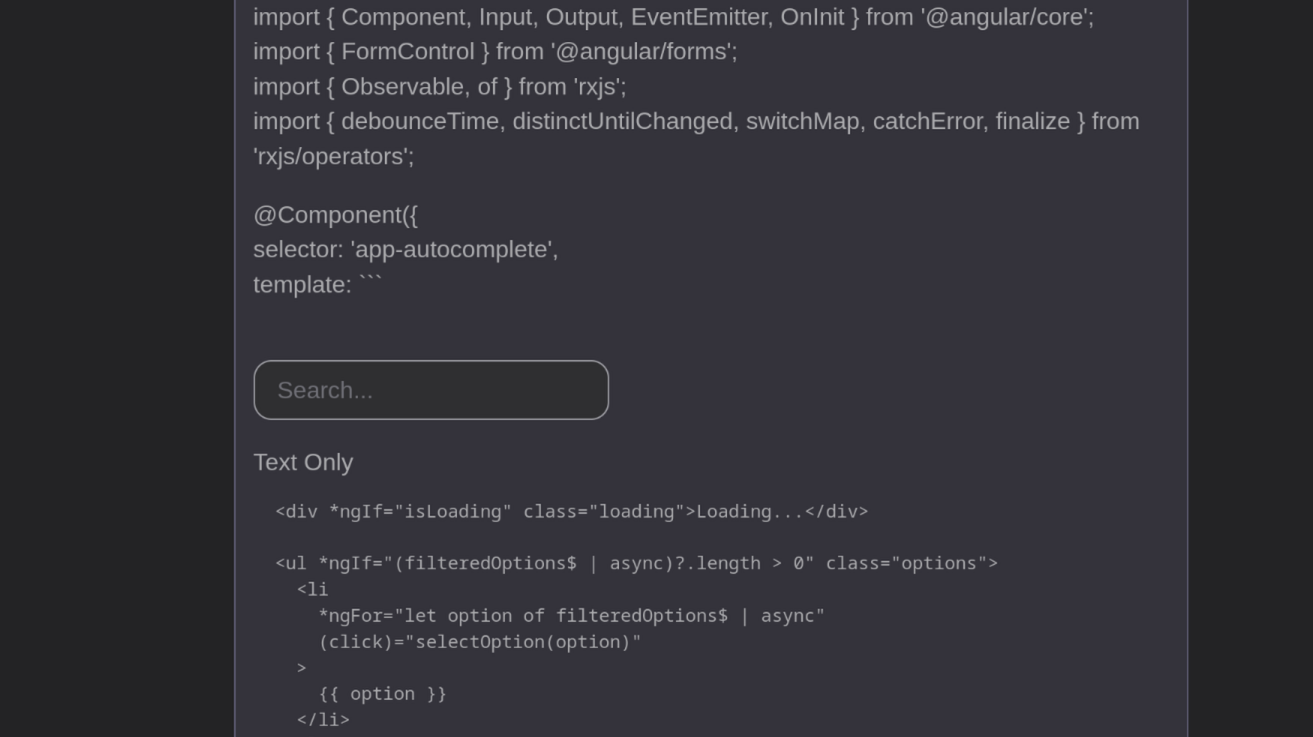Click the closing "</li>" code line

point(323,720)
